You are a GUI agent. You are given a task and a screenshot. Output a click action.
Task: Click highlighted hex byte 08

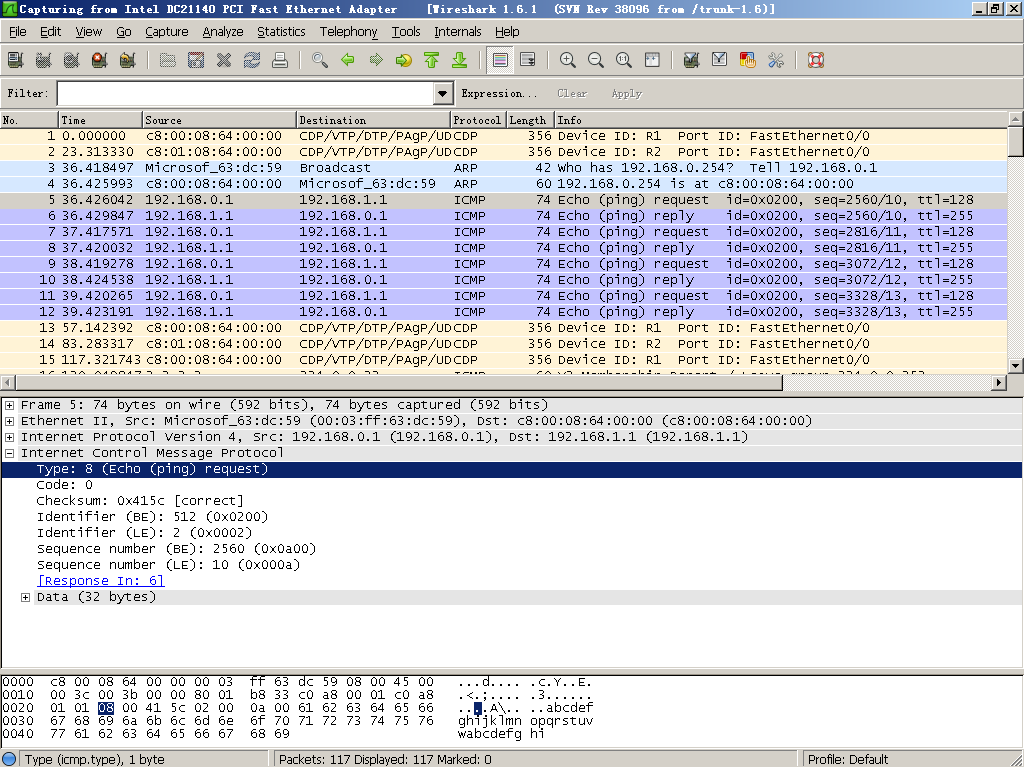pos(106,708)
